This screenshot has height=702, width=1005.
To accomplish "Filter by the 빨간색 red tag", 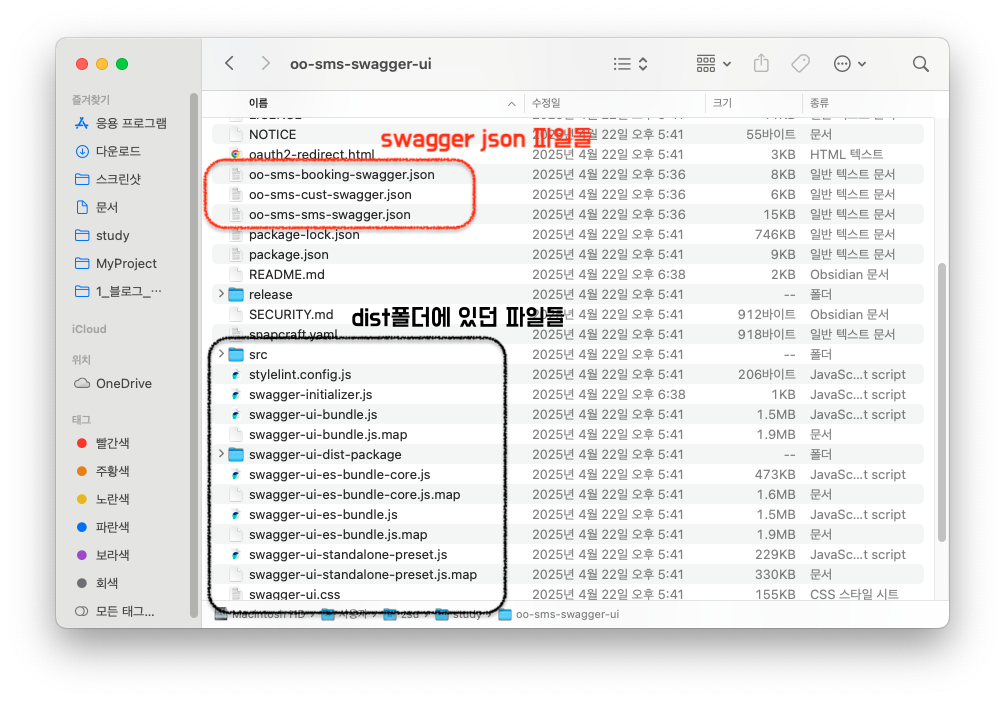I will coord(103,443).
